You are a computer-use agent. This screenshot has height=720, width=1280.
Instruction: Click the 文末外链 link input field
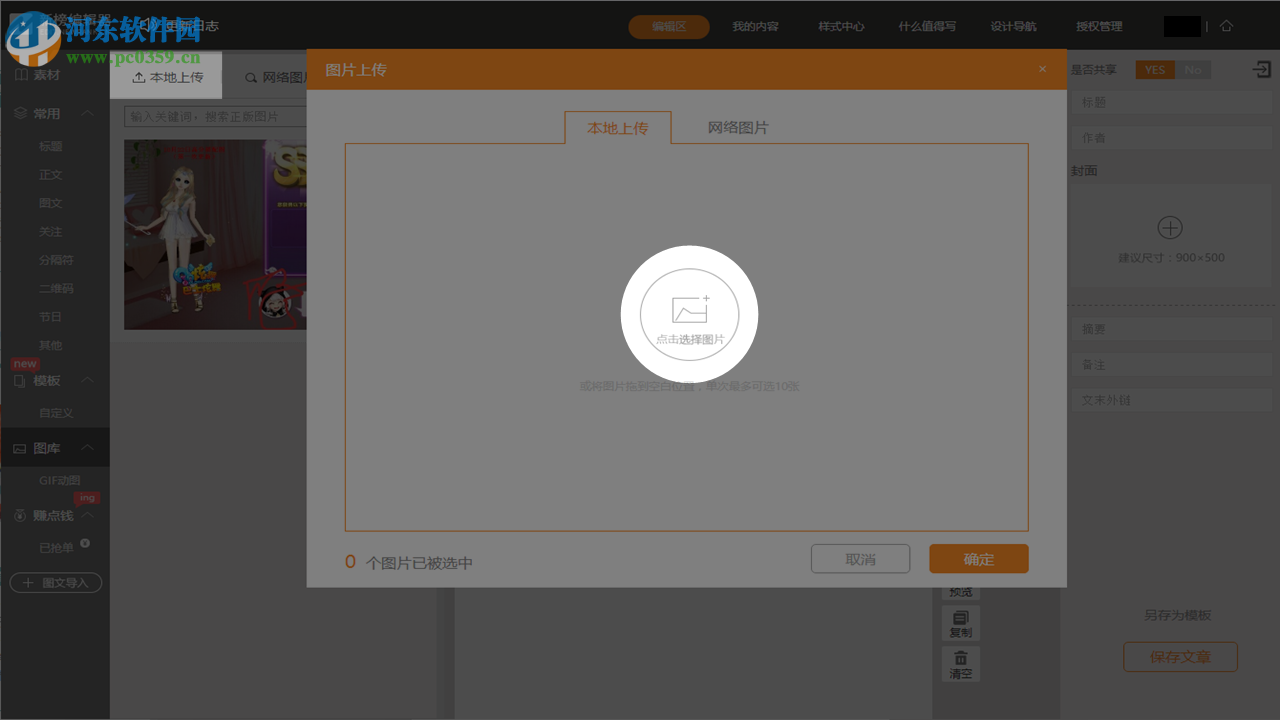(1172, 400)
